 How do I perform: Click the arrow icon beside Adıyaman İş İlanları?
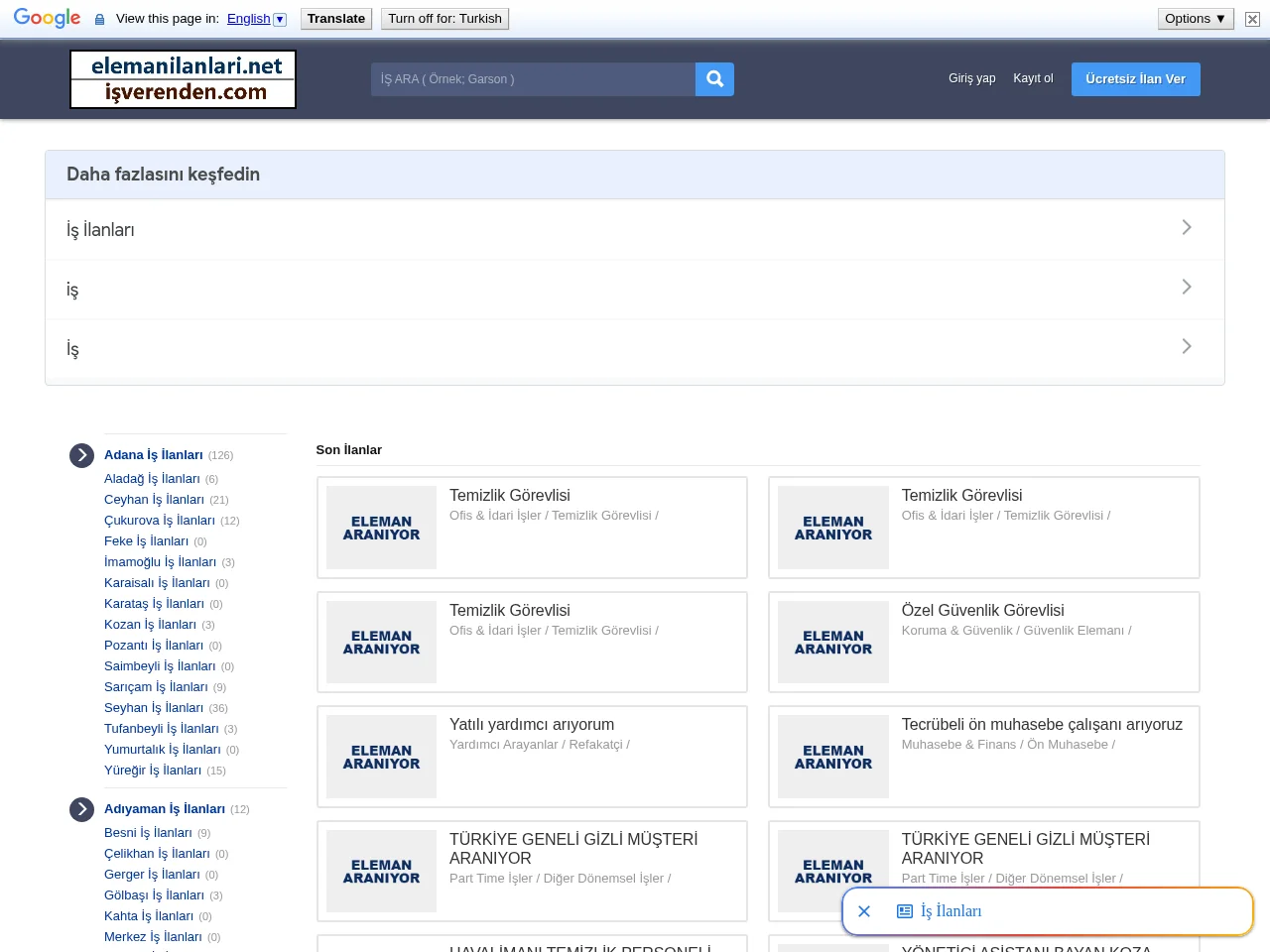[81, 809]
